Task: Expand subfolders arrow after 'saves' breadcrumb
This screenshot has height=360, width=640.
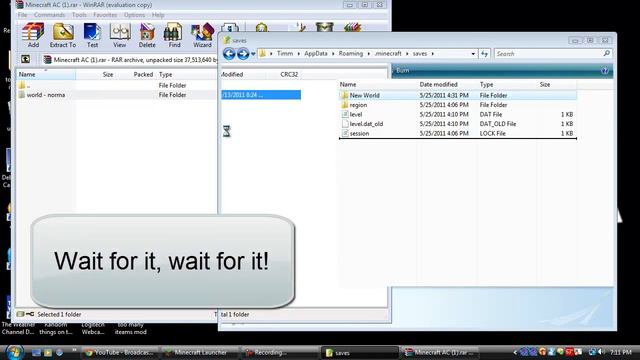Action: [x=433, y=54]
